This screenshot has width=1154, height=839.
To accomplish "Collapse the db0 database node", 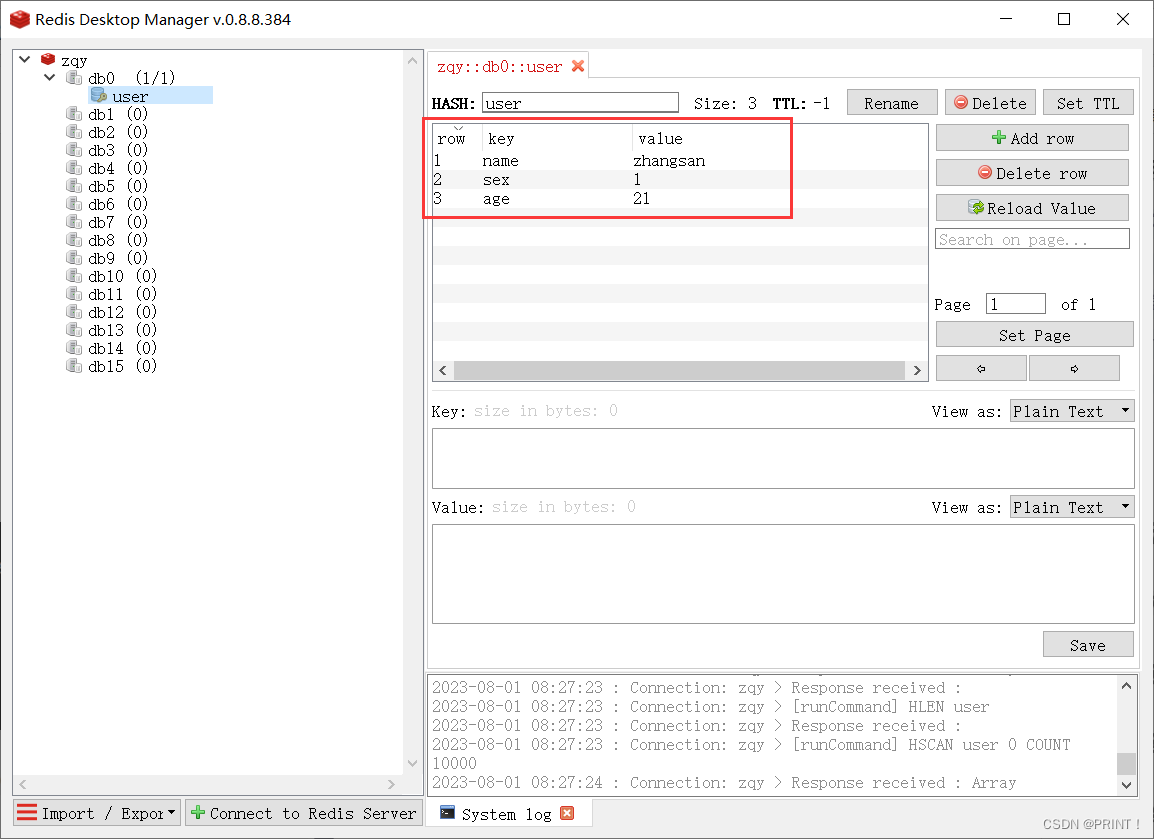I will coord(49,77).
